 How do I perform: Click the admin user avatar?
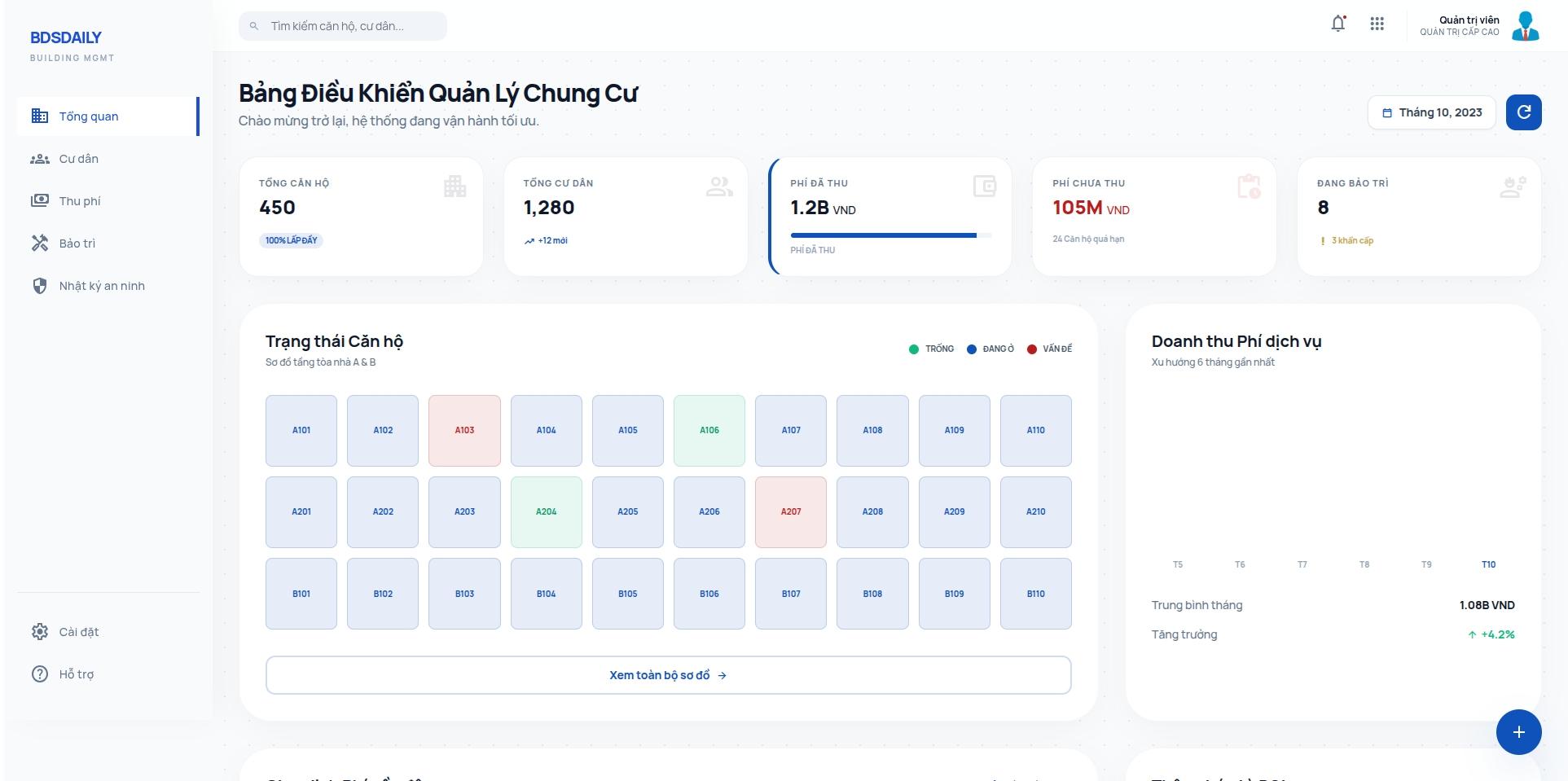click(1525, 26)
